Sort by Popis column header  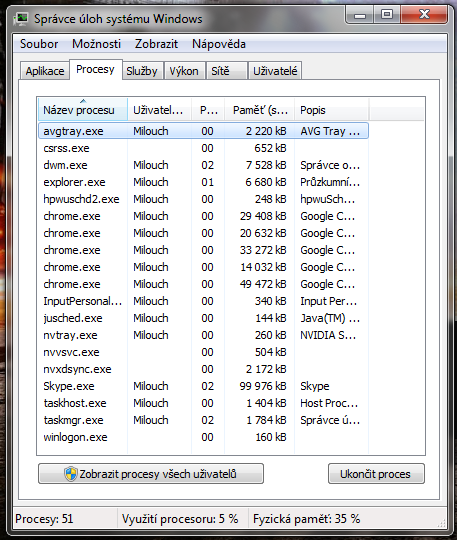[331, 110]
